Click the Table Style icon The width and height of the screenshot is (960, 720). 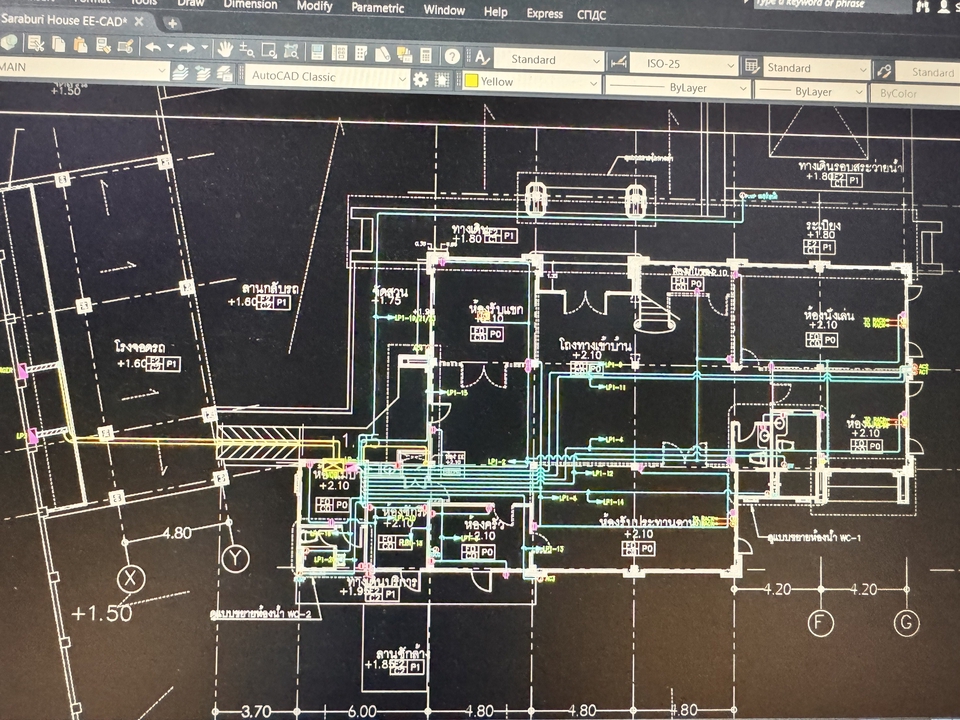751,66
